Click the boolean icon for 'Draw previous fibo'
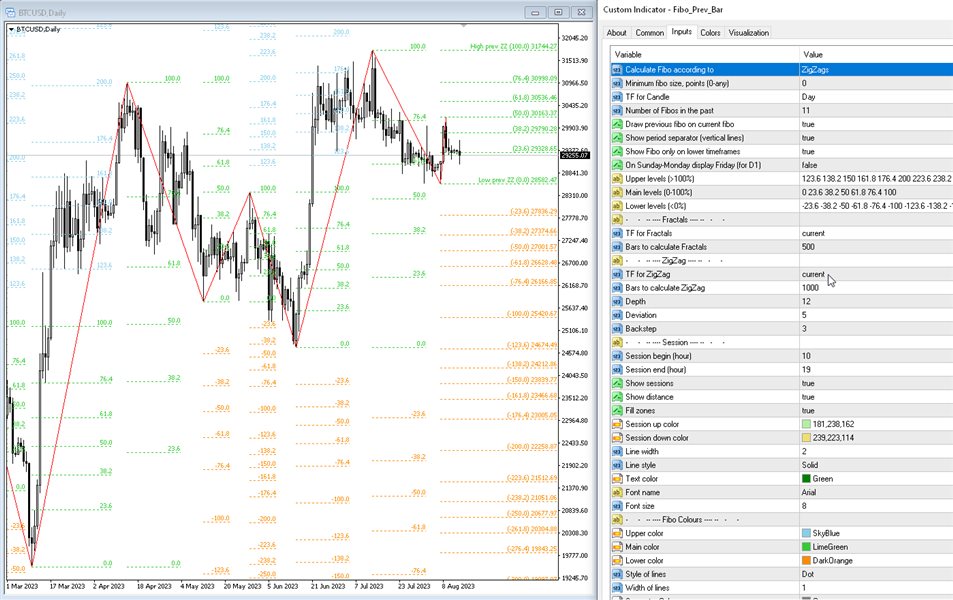 click(x=618, y=124)
